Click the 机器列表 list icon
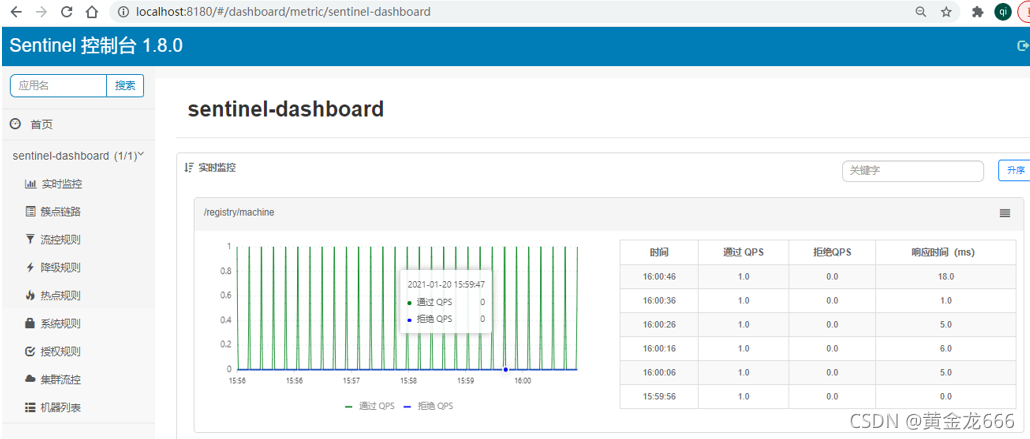The width and height of the screenshot is (1030, 439). pyautogui.click(x=30, y=407)
